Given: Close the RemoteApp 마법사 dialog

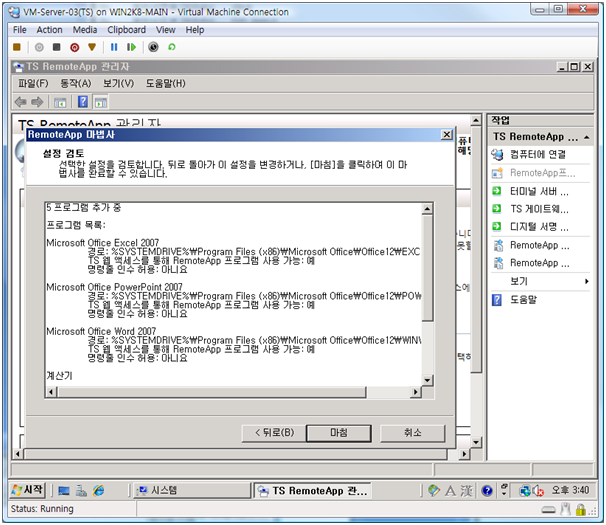Looking at the screenshot, I should click(x=446, y=135).
